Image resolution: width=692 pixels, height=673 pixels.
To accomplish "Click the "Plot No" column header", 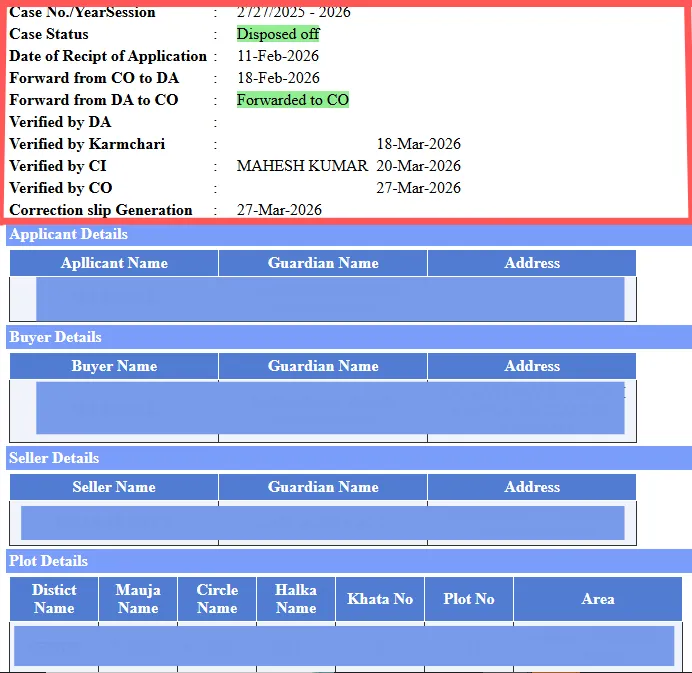I will tap(469, 599).
